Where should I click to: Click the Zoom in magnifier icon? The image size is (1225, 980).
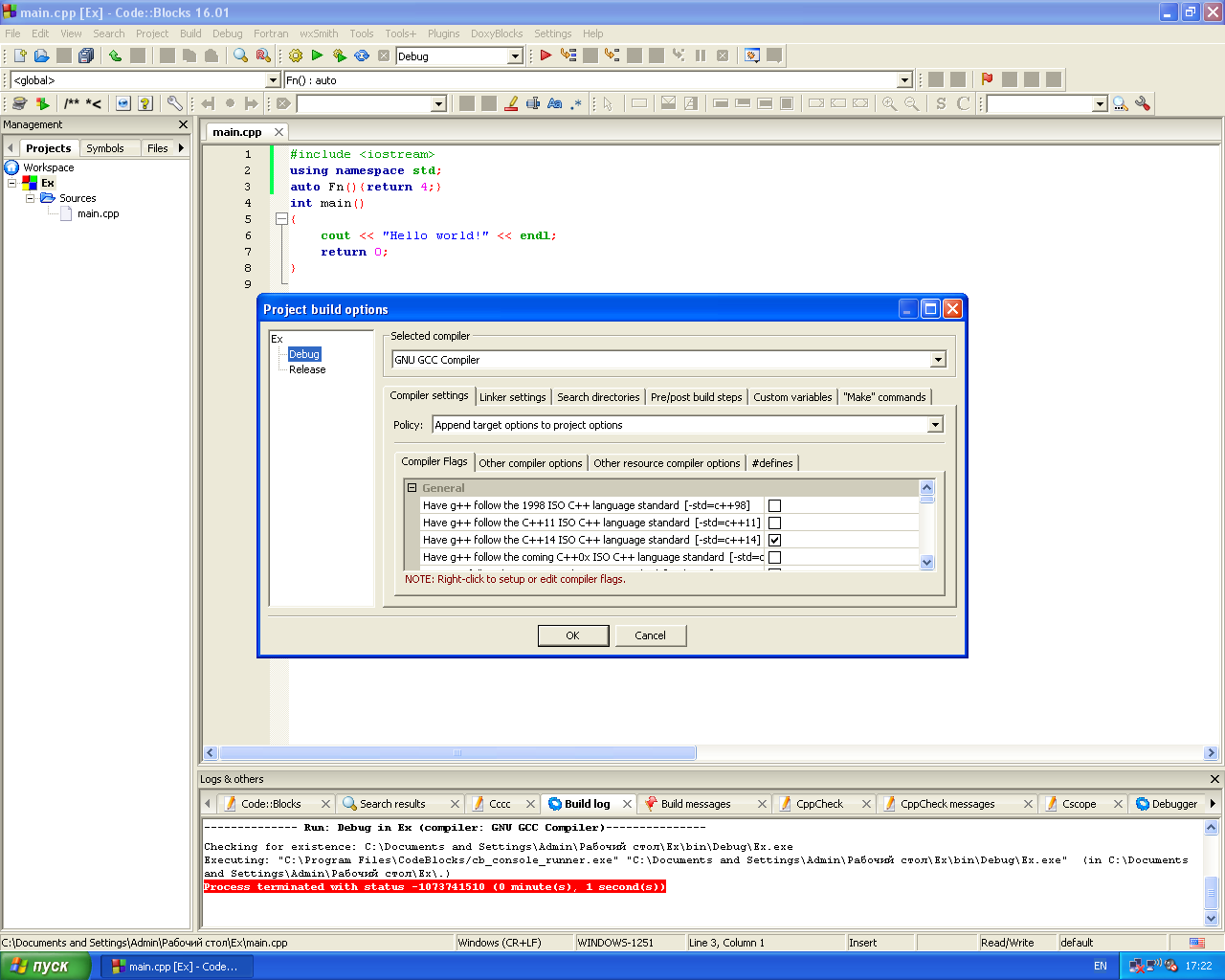coord(889,103)
